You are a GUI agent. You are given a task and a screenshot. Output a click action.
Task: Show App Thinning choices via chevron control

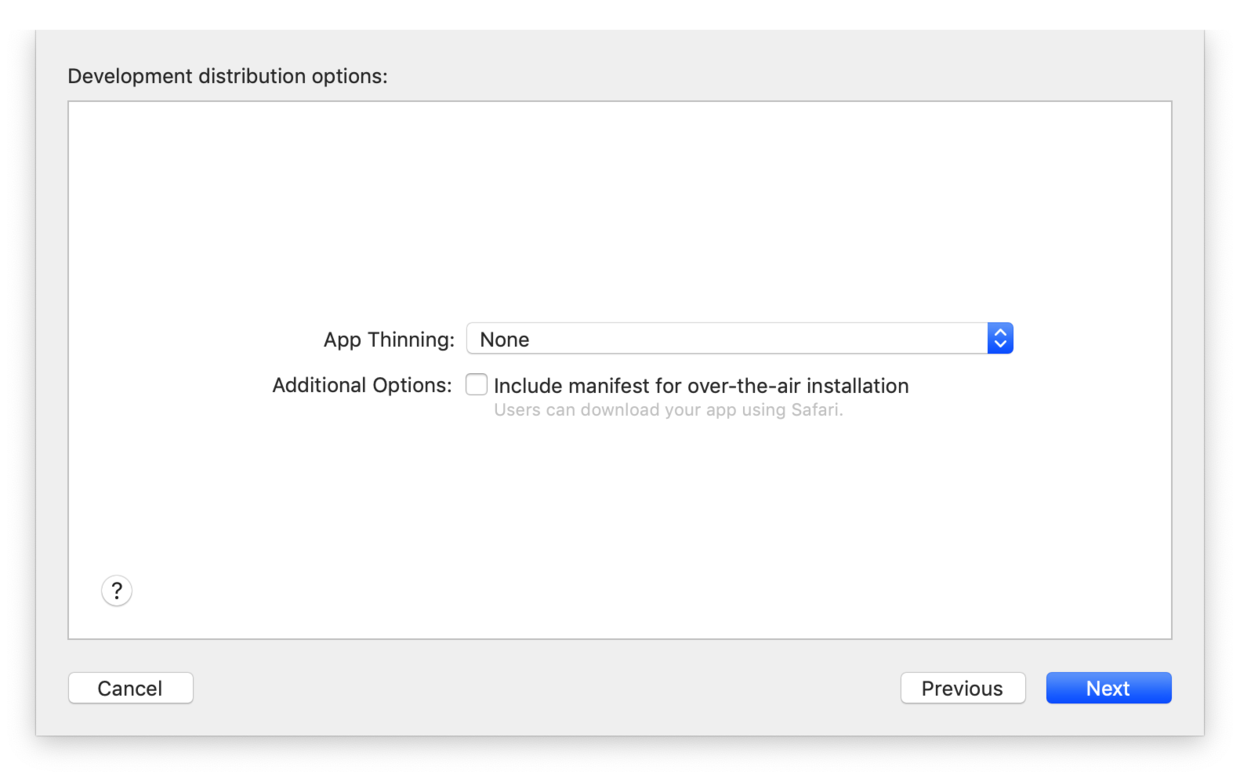point(1000,339)
